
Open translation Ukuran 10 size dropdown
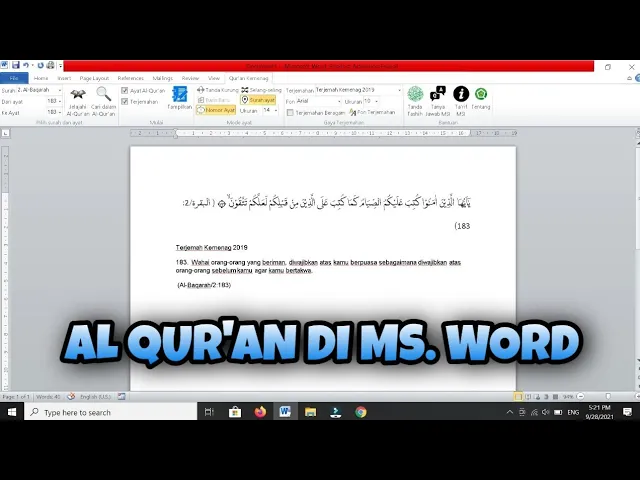coord(376,101)
